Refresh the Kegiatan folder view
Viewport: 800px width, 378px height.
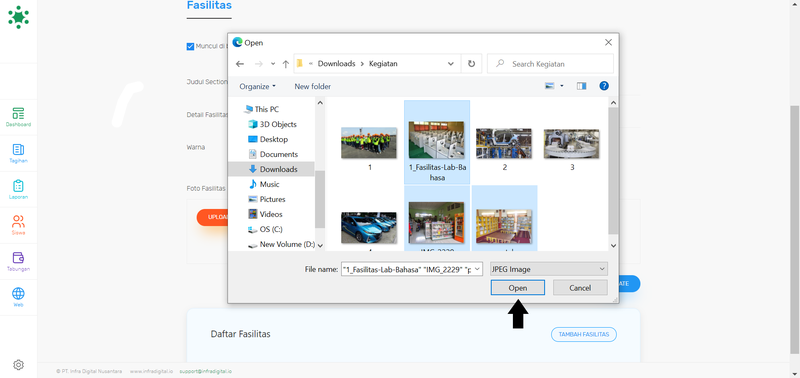(471, 64)
